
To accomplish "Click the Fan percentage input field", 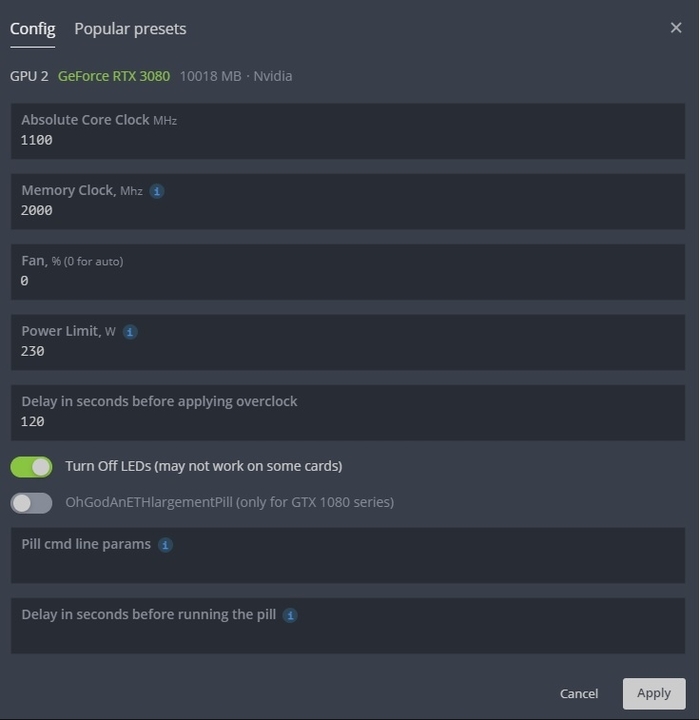I will [348, 272].
